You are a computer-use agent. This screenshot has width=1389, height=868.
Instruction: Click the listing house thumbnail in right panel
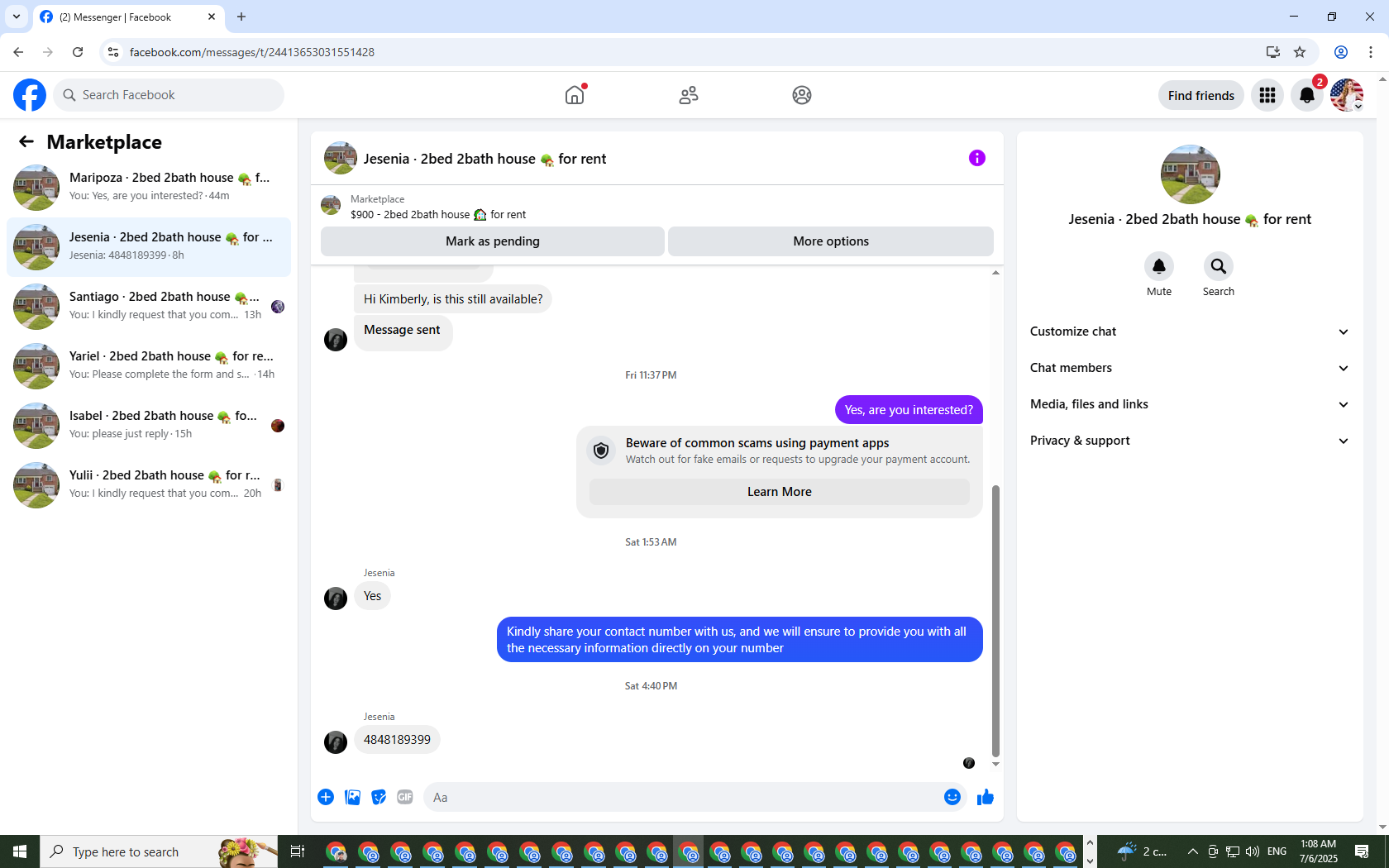1191,174
